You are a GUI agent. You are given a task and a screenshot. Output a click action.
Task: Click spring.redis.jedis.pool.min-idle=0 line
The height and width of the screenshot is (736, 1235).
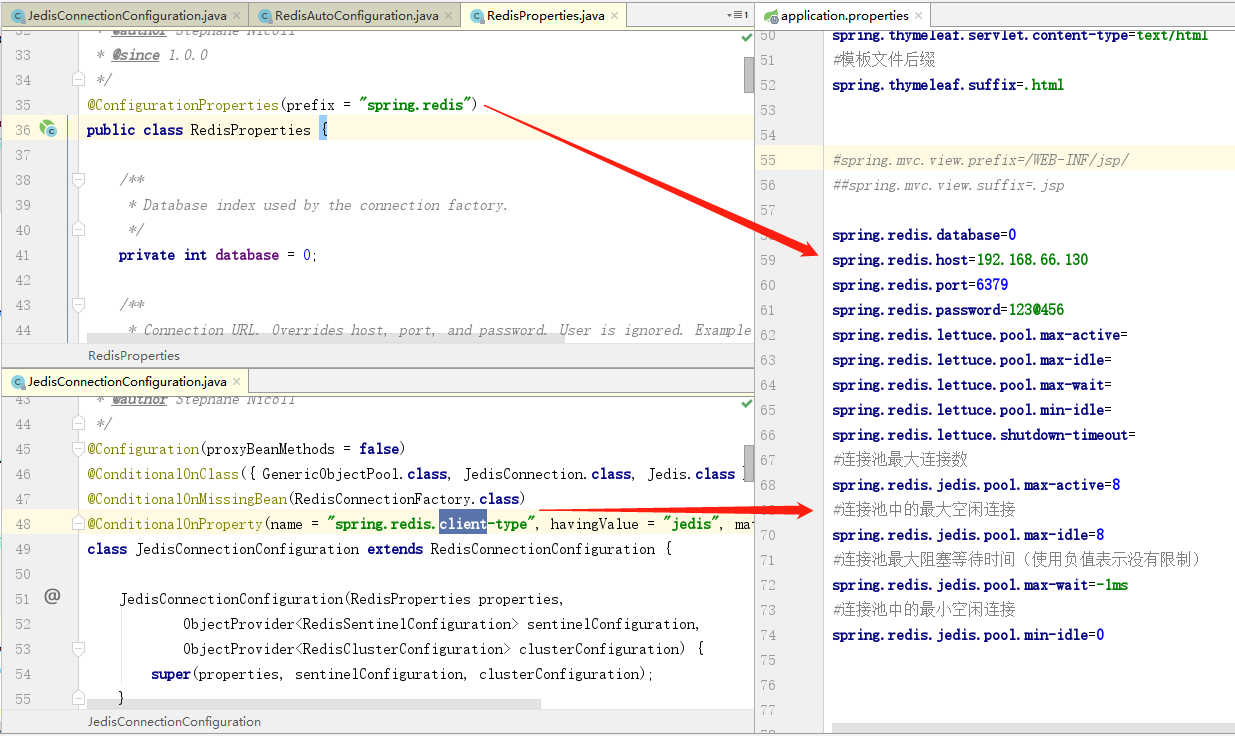coord(968,635)
